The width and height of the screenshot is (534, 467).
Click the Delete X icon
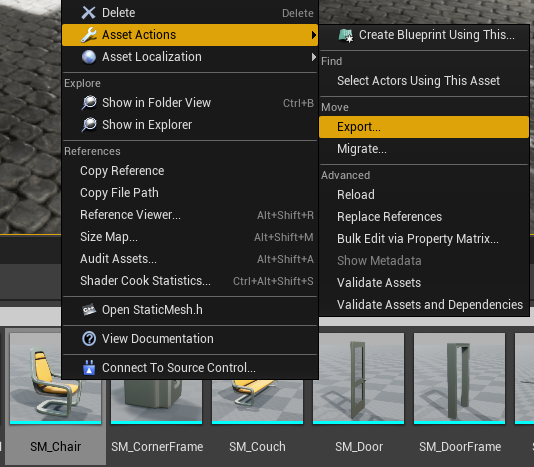pos(89,13)
